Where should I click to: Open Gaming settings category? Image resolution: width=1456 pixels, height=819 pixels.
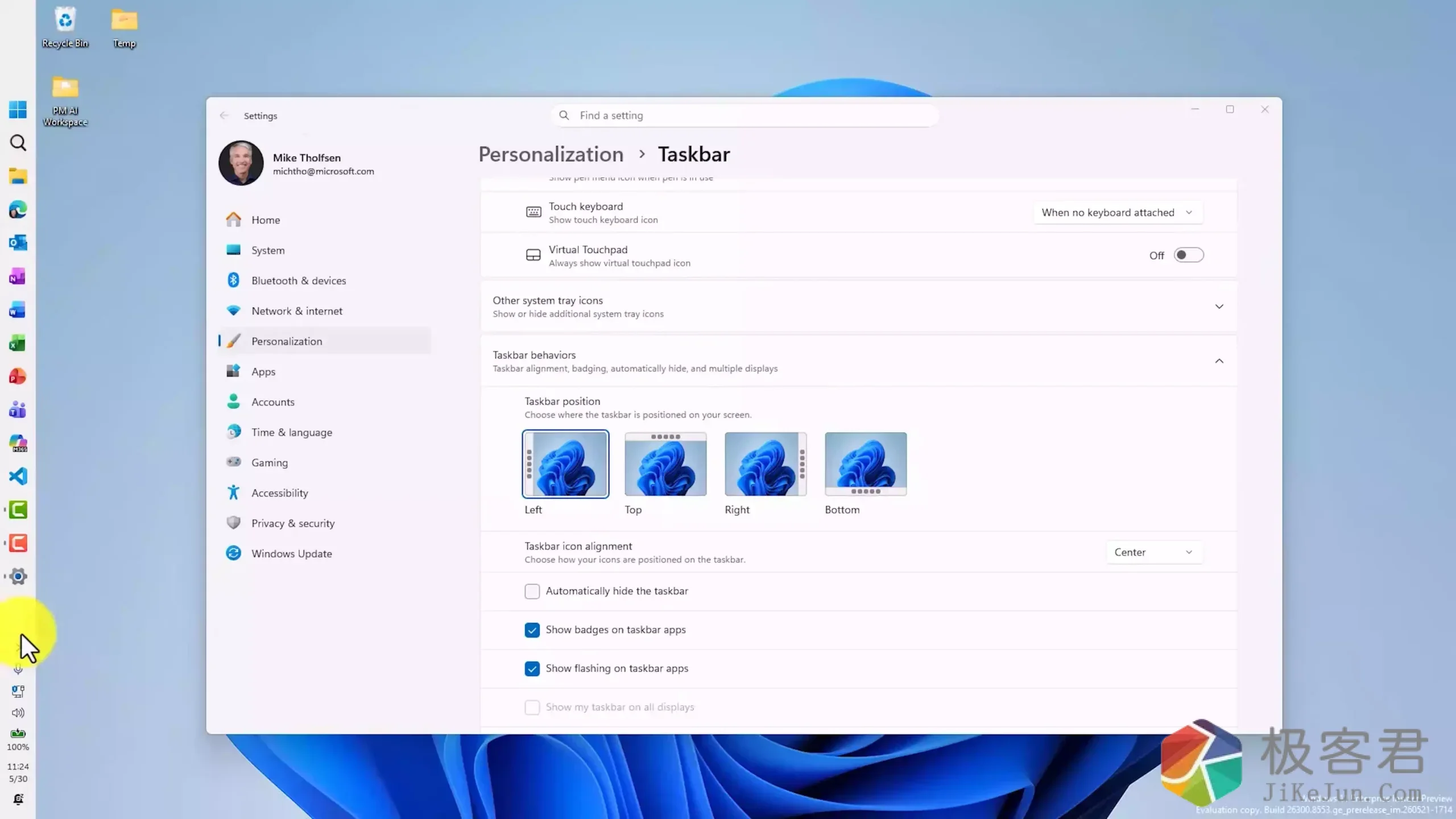click(324, 462)
